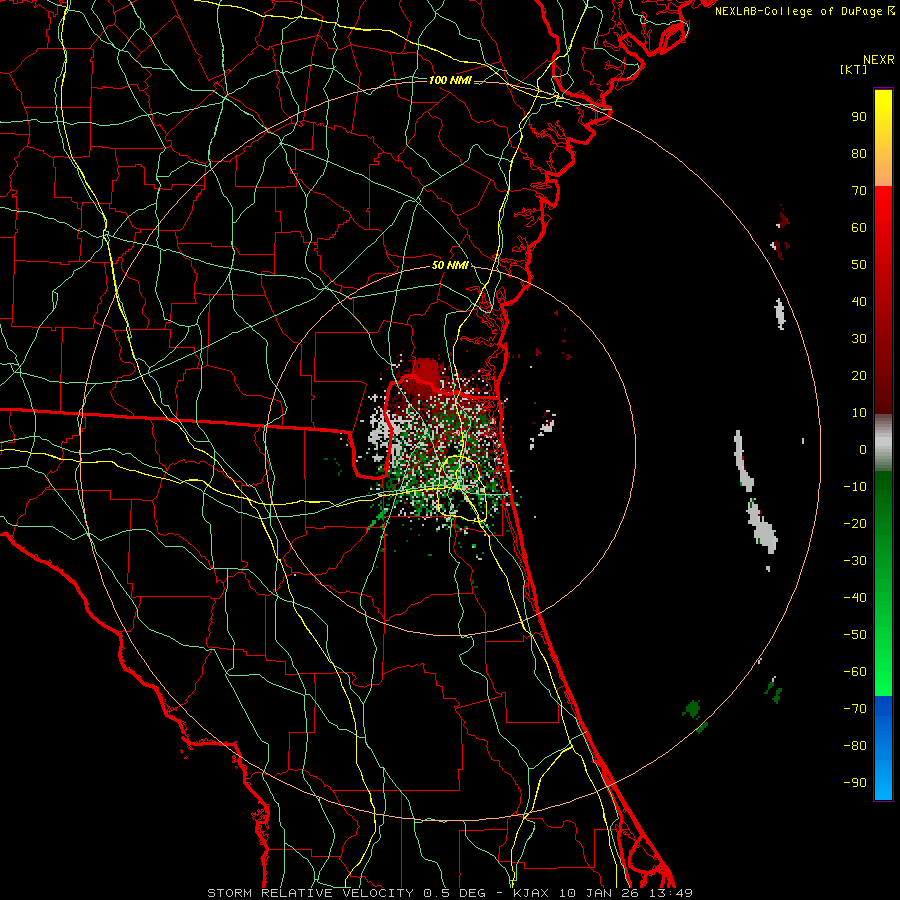Click the gray zero-velocity band of color bar
The image size is (900, 900).
click(x=883, y=443)
